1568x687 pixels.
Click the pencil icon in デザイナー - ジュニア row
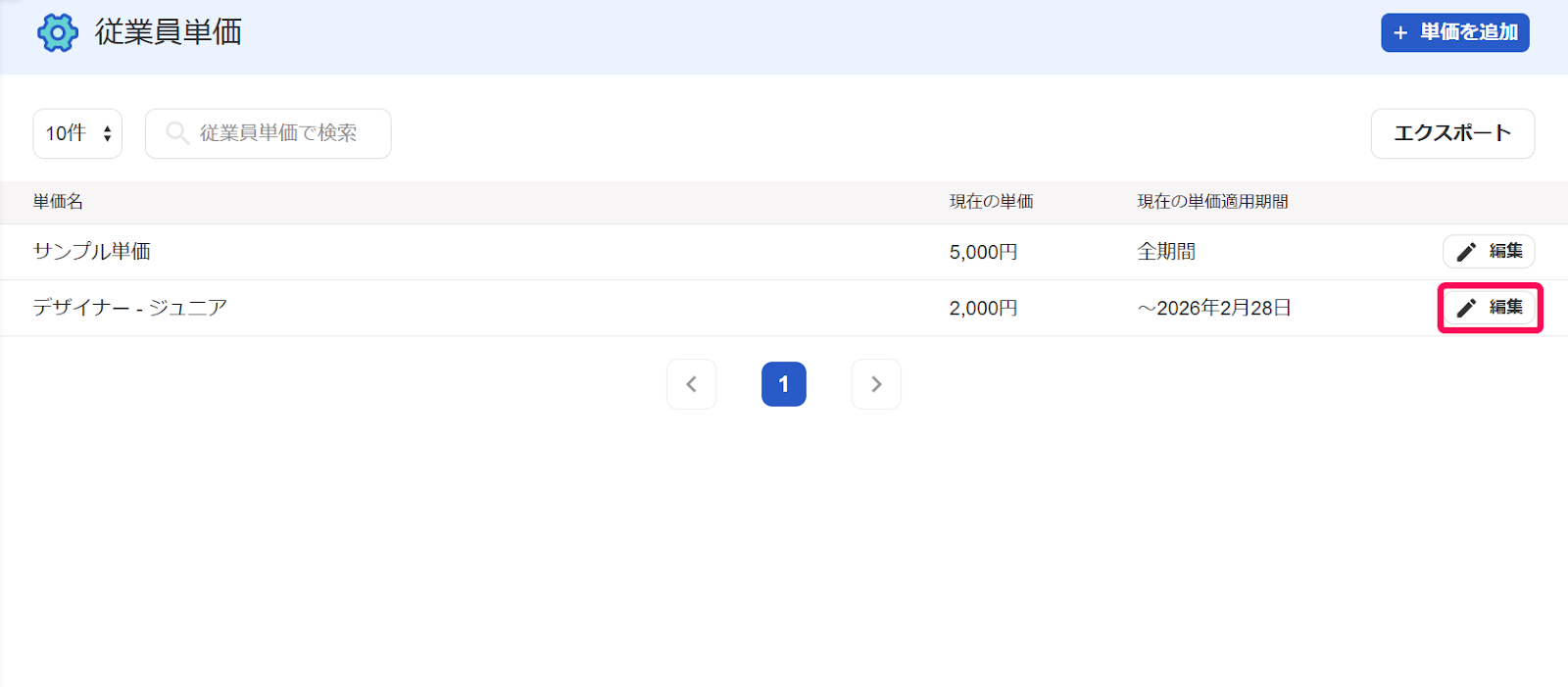pyautogui.click(x=1466, y=308)
